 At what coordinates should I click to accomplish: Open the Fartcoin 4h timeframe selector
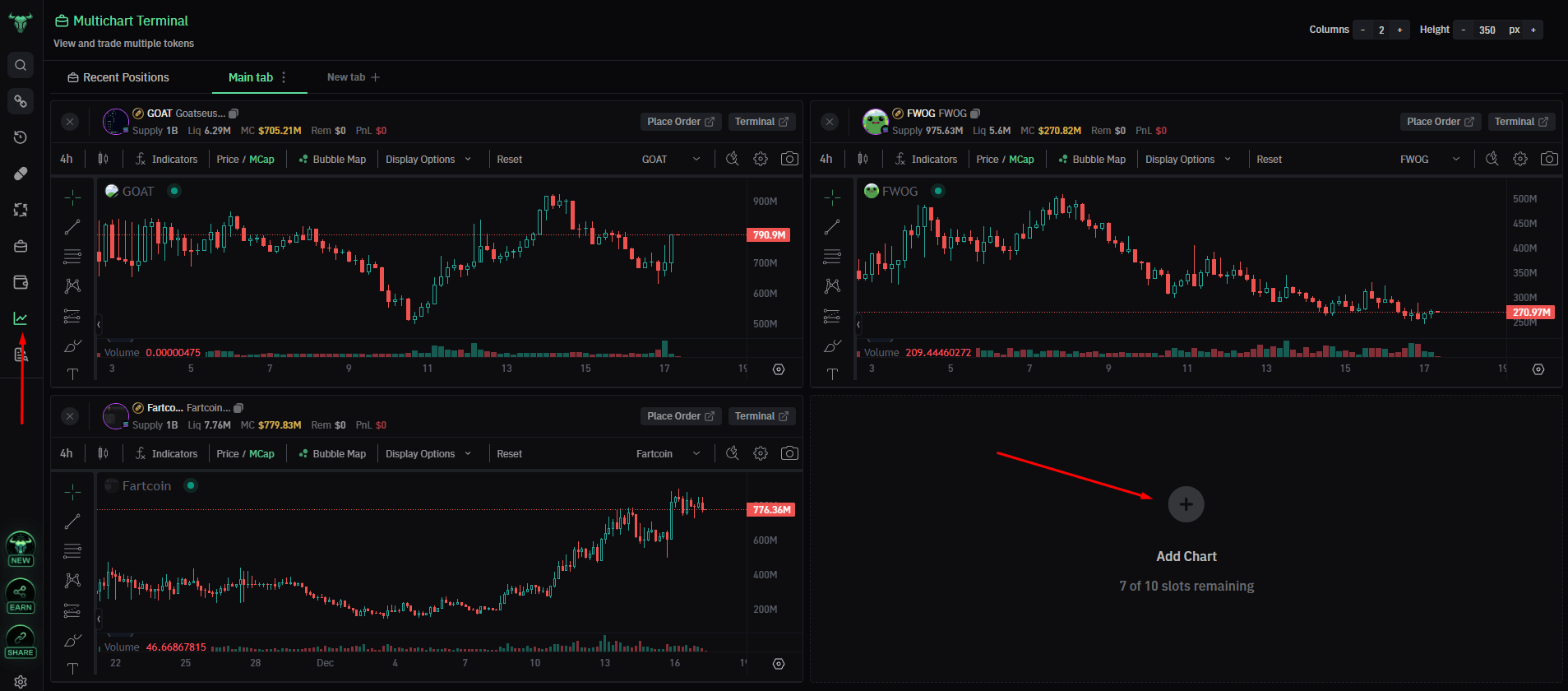tap(67, 453)
